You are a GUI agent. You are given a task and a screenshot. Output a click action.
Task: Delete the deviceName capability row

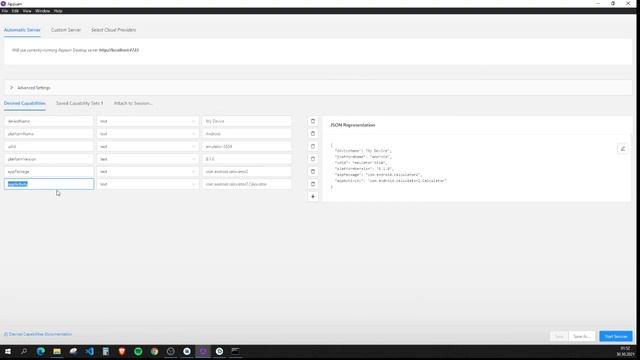point(313,121)
